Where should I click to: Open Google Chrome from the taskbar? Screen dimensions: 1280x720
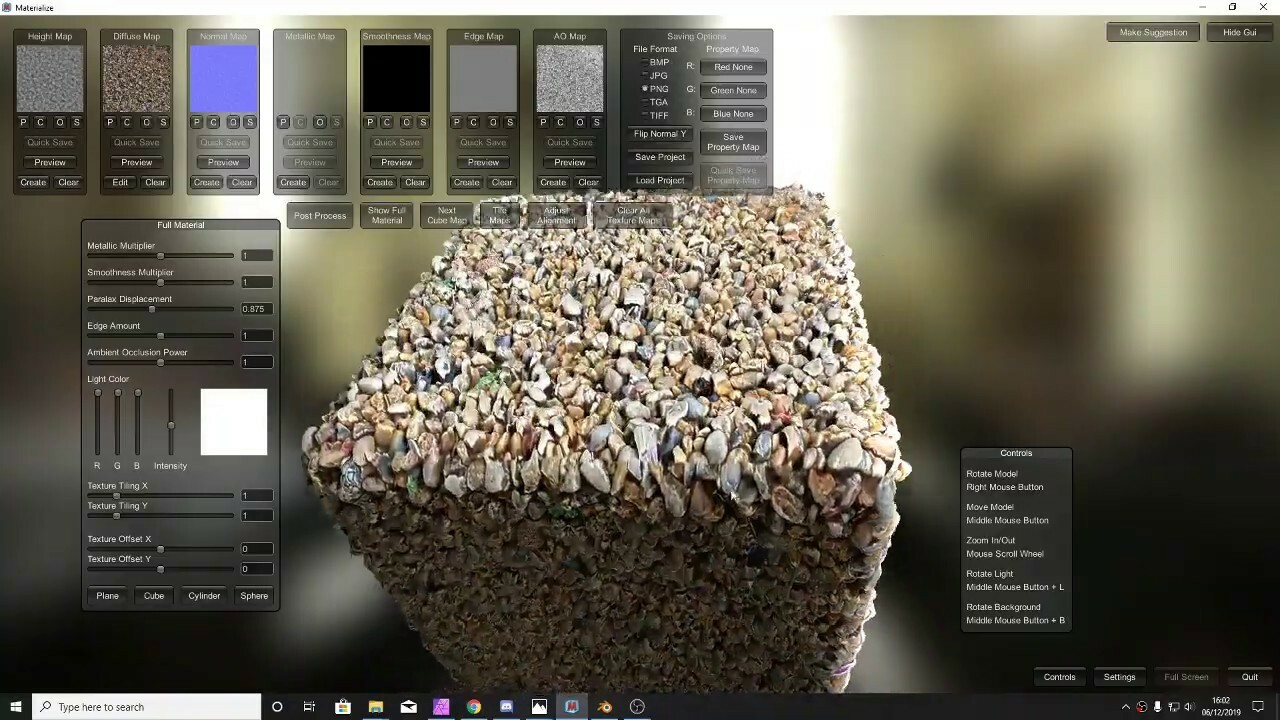(474, 707)
